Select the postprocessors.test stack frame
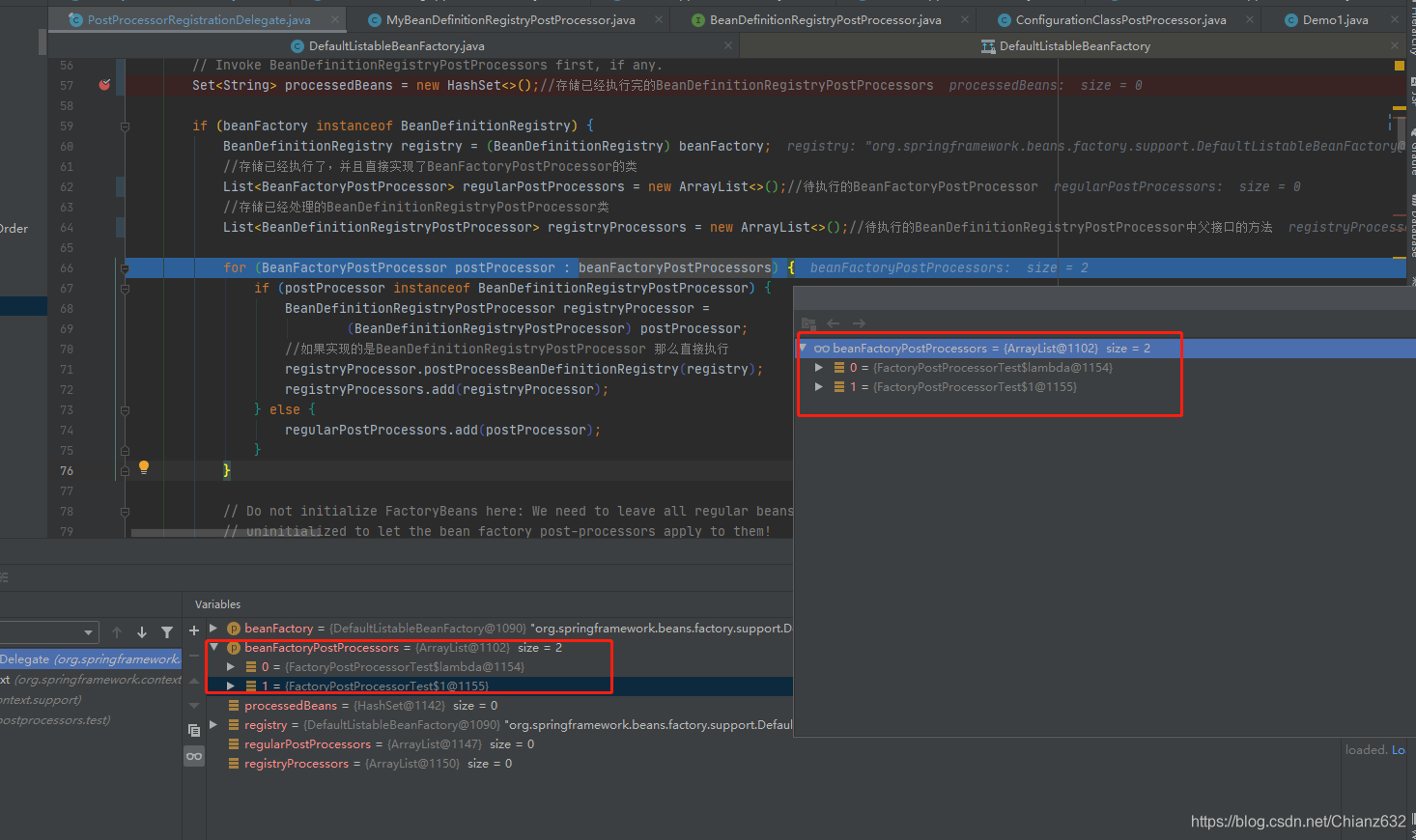This screenshot has width=1416, height=840. pyautogui.click(x=90, y=720)
